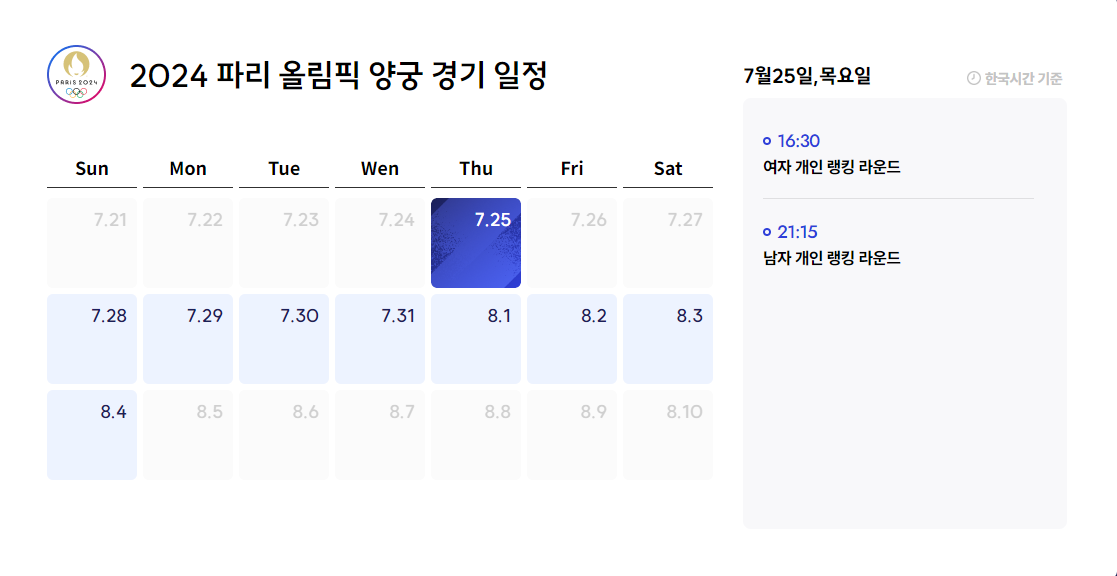Screen dimensions: 1117x576
Task: Select date 8.3 cell
Action: [x=668, y=338]
